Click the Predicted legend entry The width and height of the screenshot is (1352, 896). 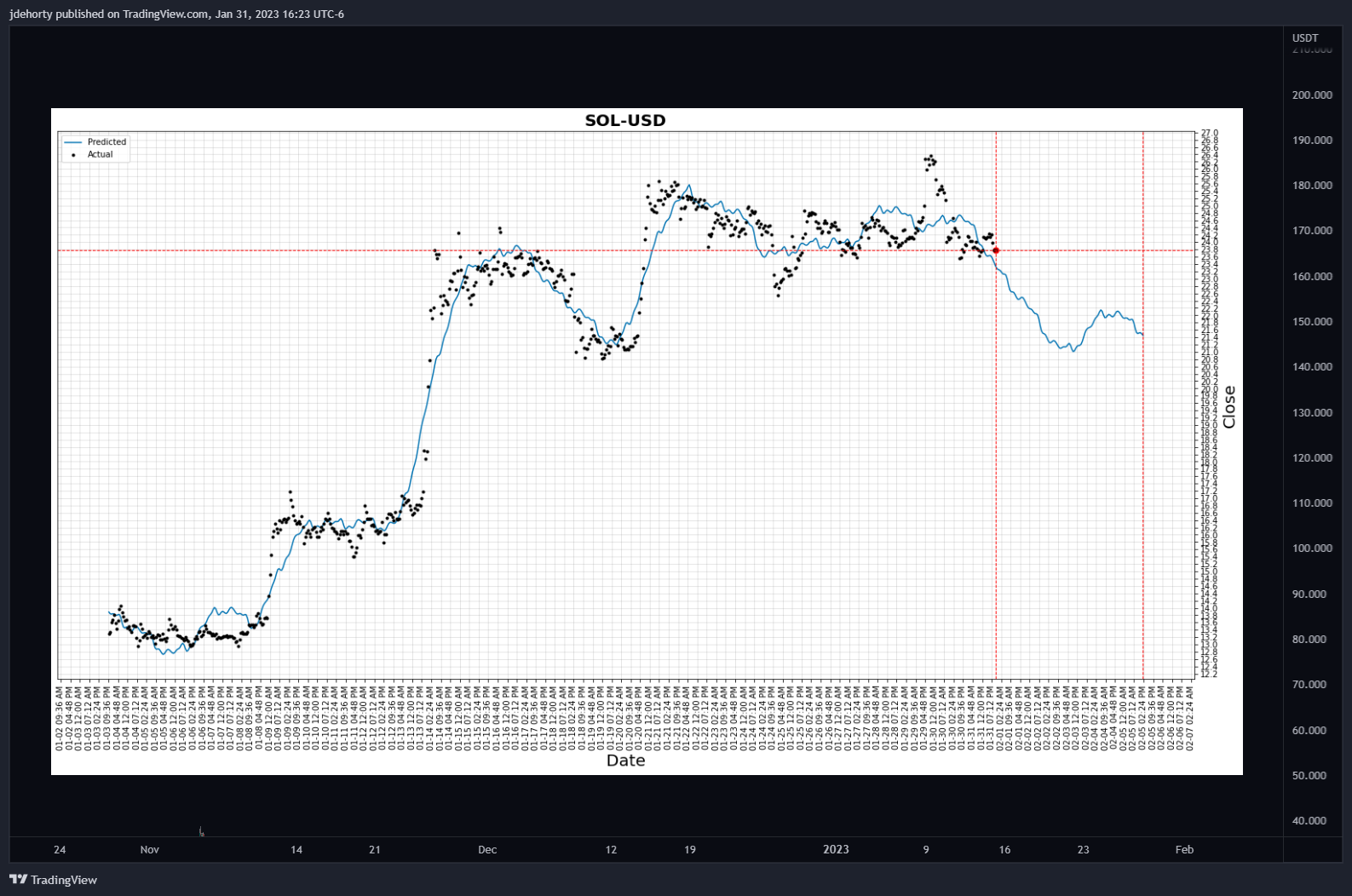tap(95, 142)
